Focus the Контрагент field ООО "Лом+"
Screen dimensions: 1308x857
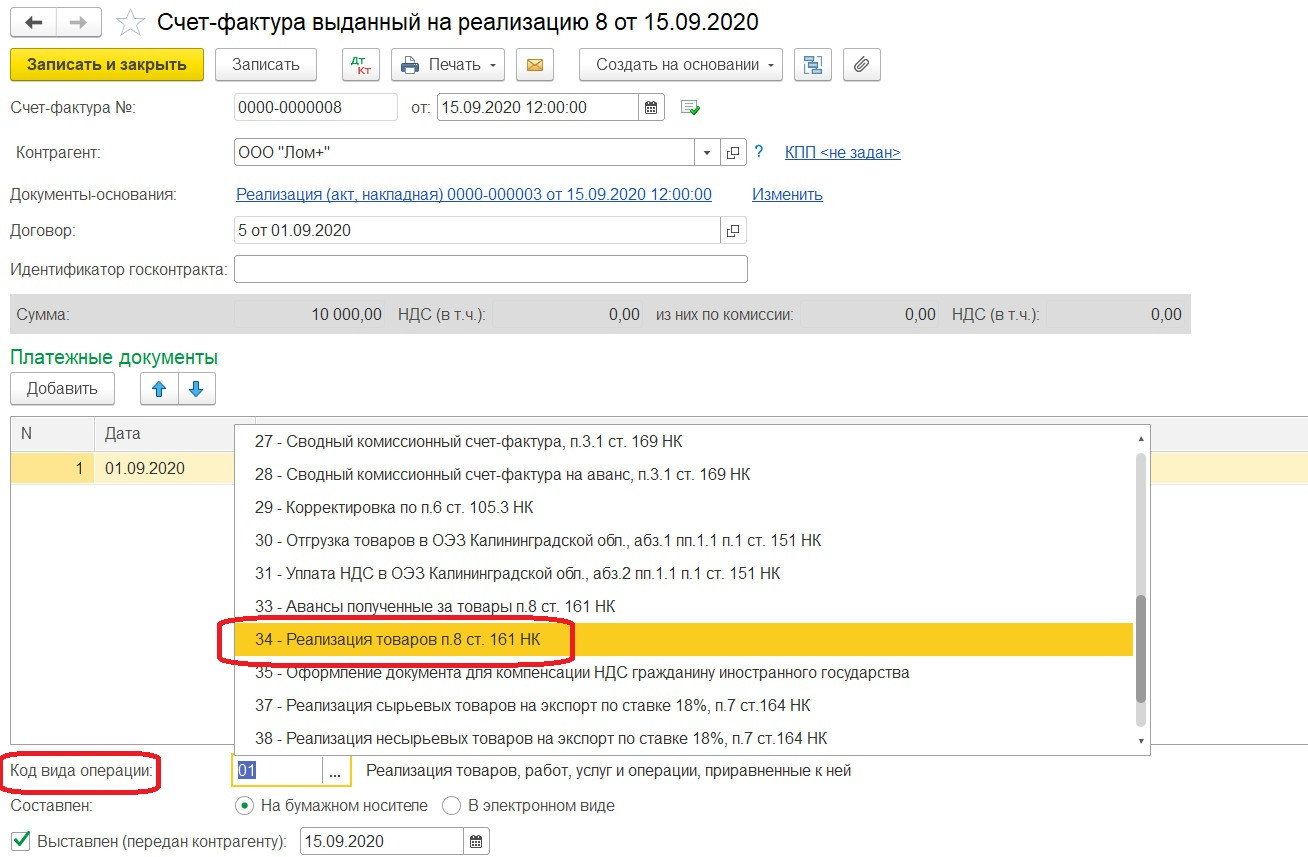(x=465, y=153)
